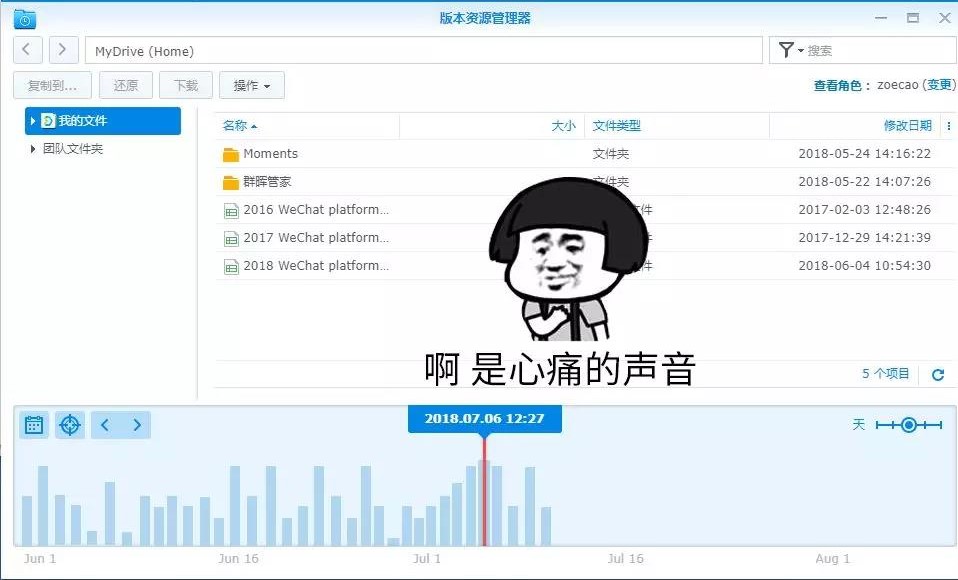Click the 2018.07.06 12:27 timeline marker
The image size is (958, 580).
click(484, 419)
